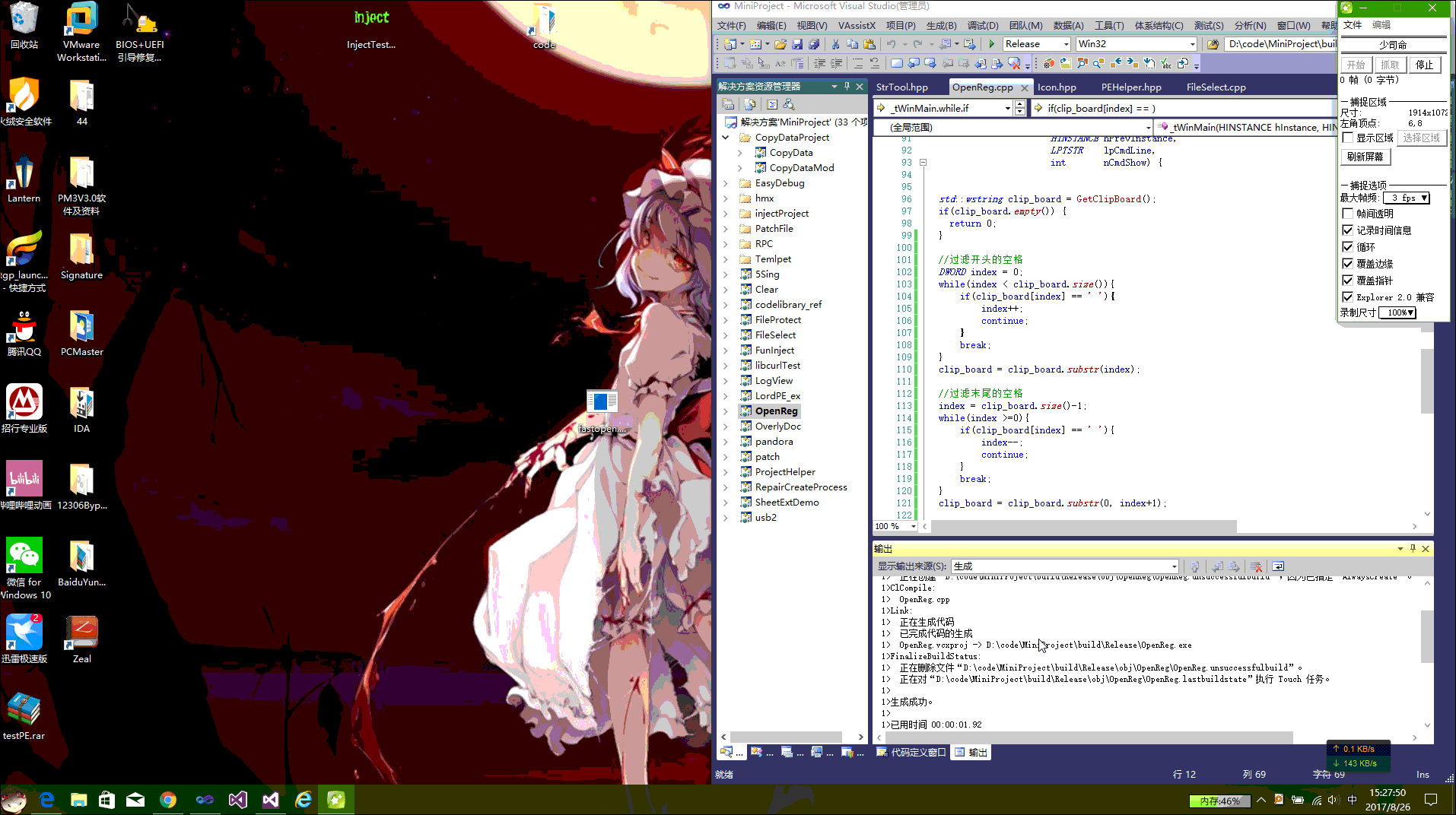Image resolution: width=1456 pixels, height=815 pixels.
Task: Open the Windows Store taskbar icon
Action: click(107, 800)
